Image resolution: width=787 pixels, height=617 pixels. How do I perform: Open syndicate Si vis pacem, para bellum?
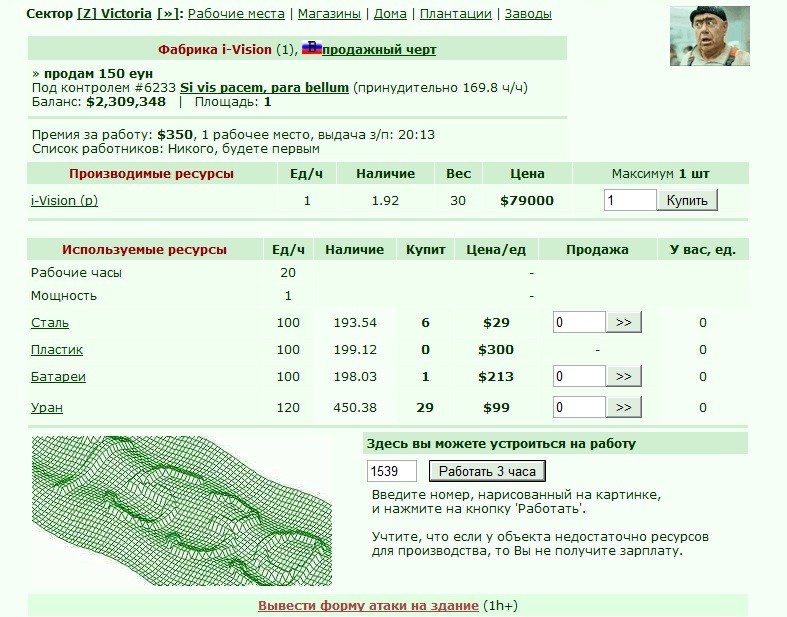click(x=265, y=88)
